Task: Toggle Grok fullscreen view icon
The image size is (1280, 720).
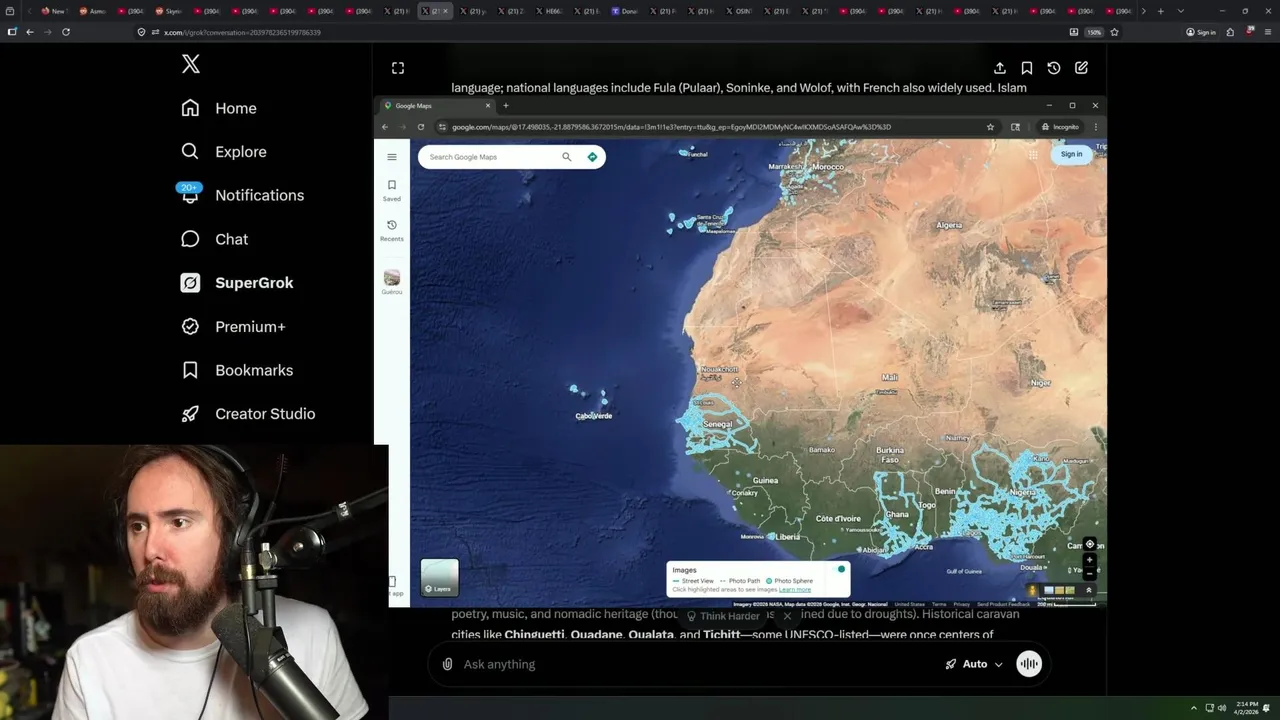Action: pos(398,68)
